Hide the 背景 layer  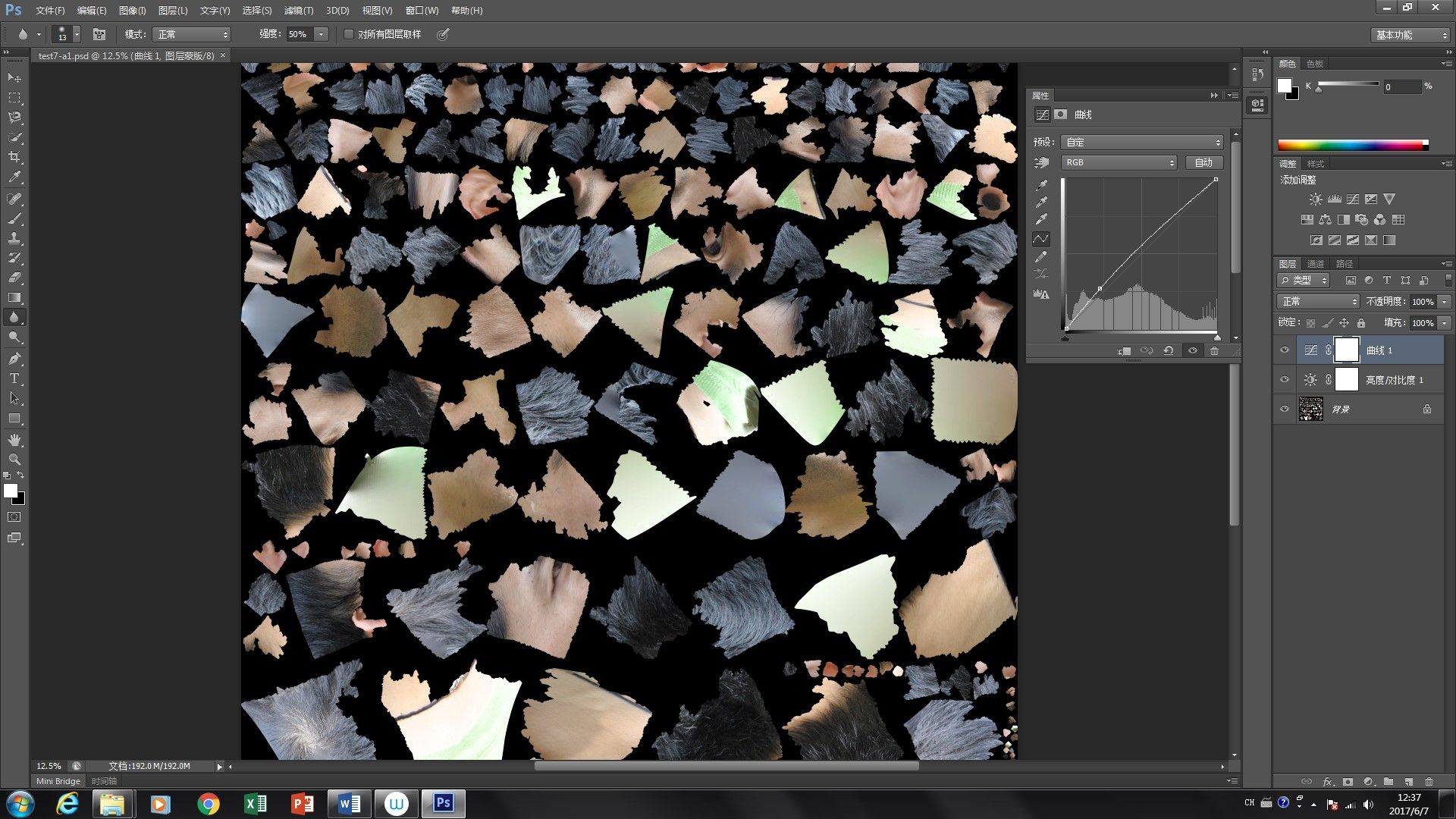[1285, 409]
